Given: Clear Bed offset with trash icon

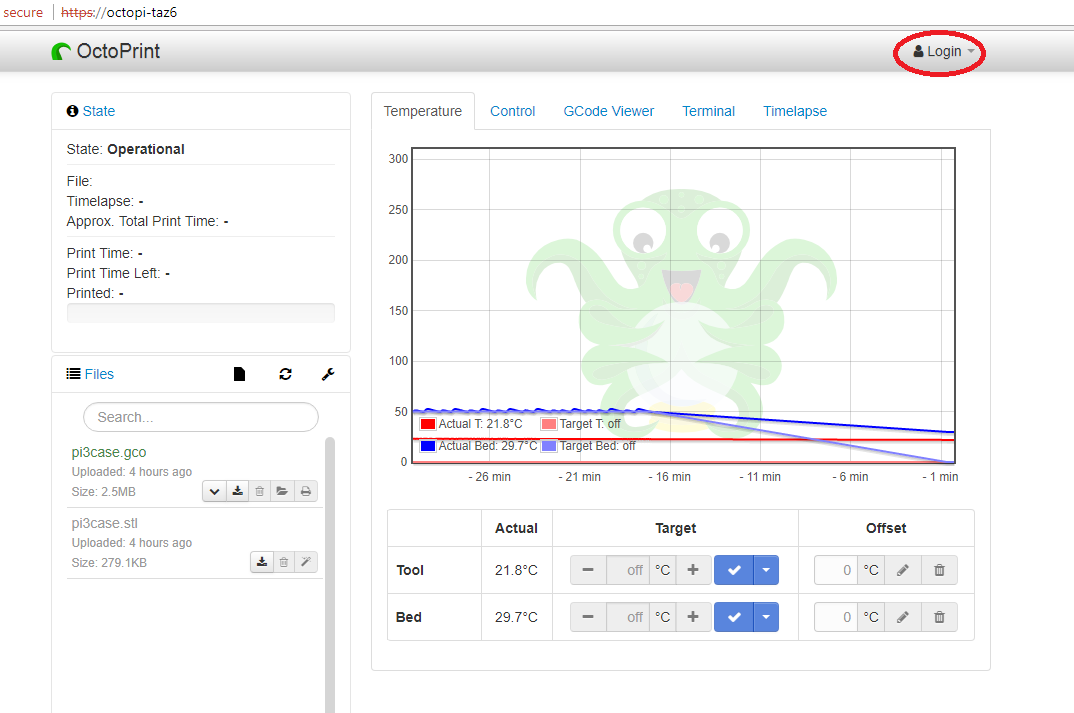Looking at the screenshot, I should pyautogui.click(x=939, y=617).
